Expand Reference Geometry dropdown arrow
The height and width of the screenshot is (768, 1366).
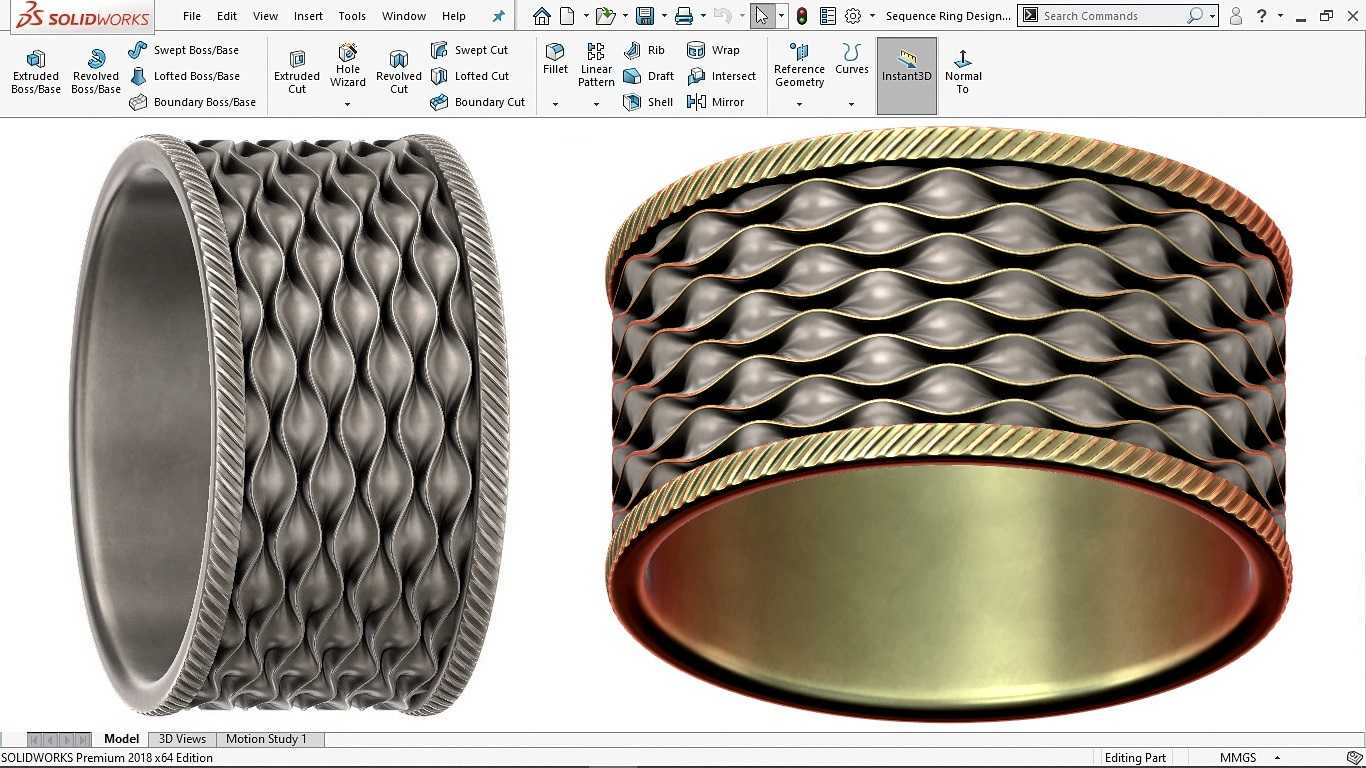pyautogui.click(x=799, y=104)
